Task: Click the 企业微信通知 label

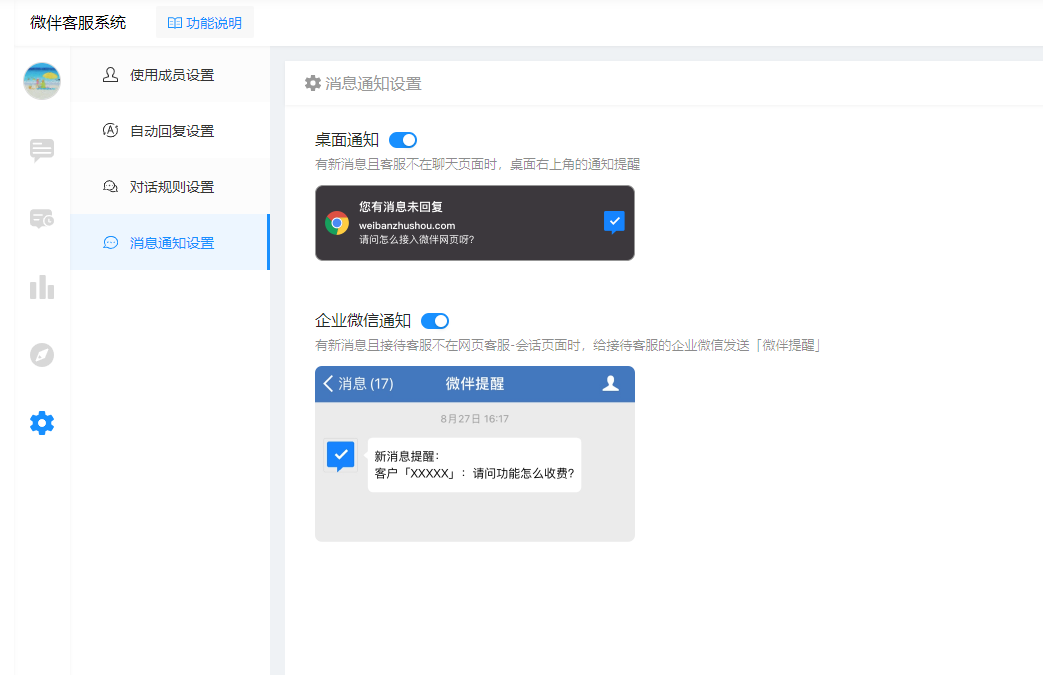Action: (363, 321)
